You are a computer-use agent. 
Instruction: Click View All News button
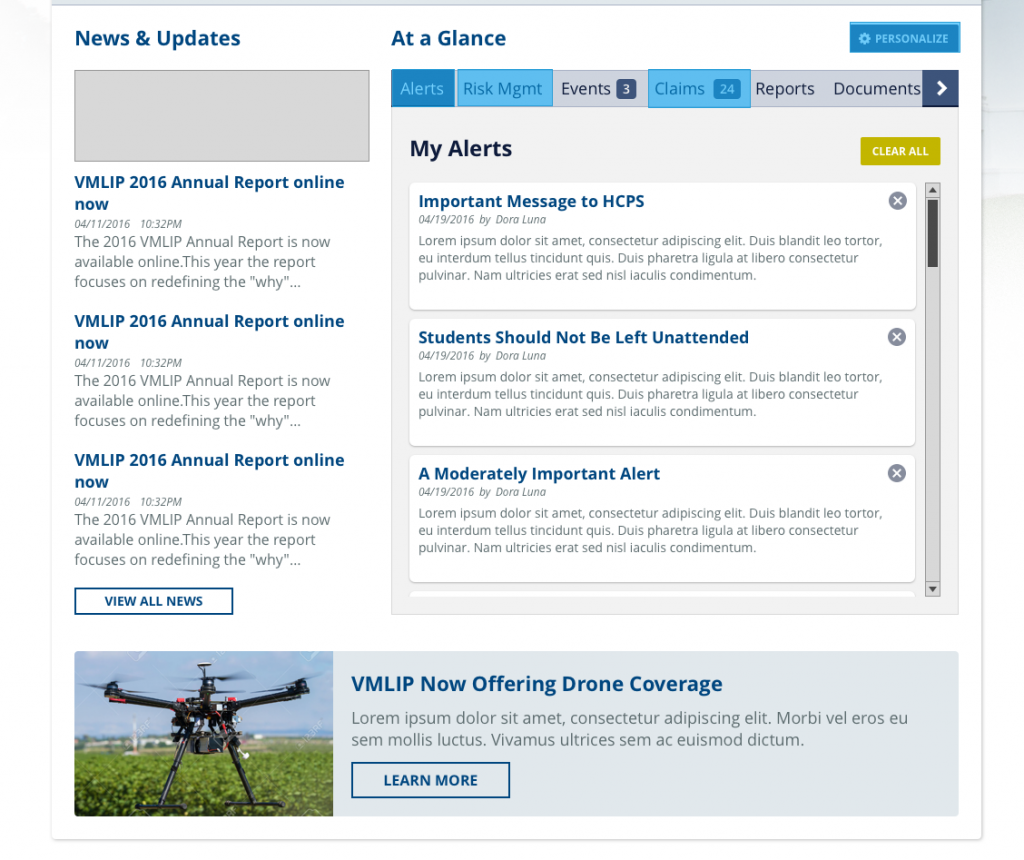click(x=153, y=601)
